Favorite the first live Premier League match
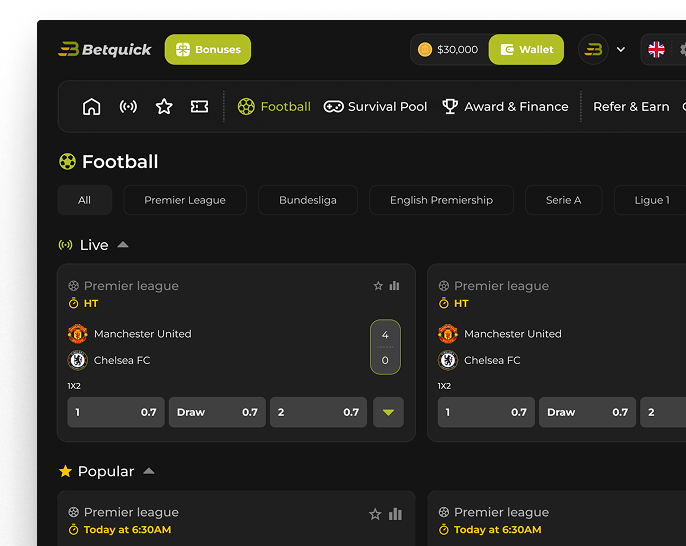686x546 pixels. [x=378, y=286]
